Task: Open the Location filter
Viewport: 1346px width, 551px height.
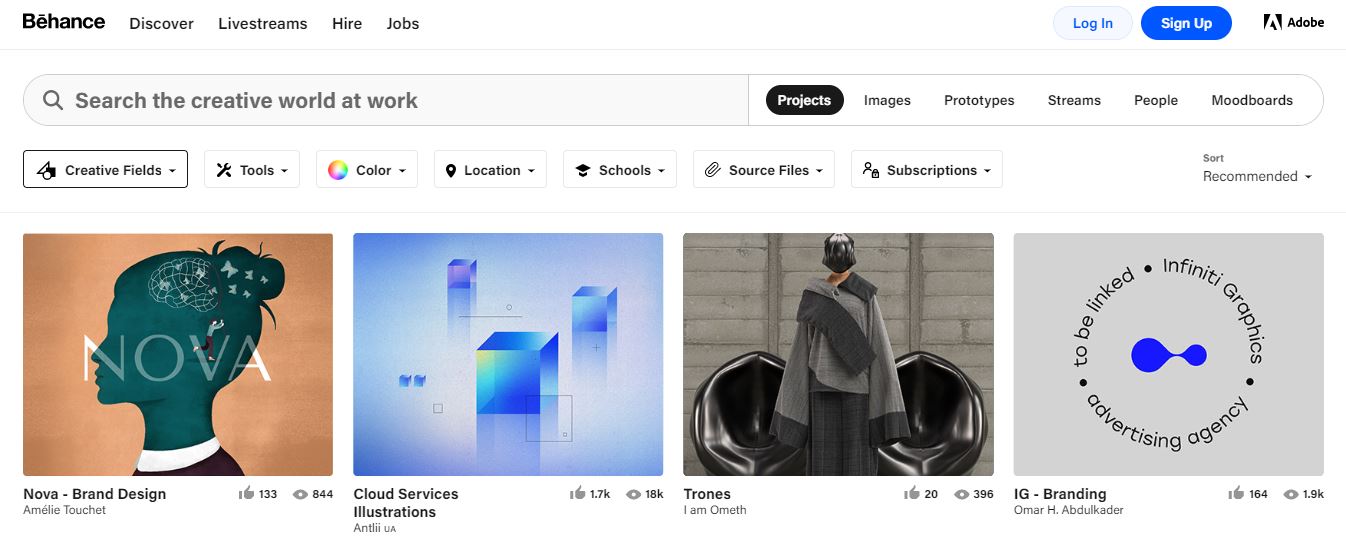Action: click(x=491, y=170)
